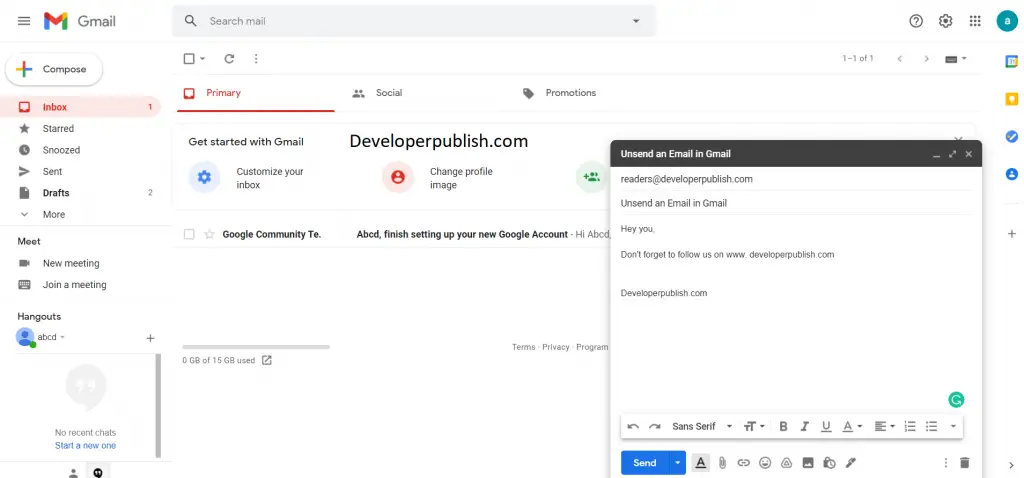Star the Google Community Te. email
This screenshot has width=1024, height=478.
click(x=209, y=234)
